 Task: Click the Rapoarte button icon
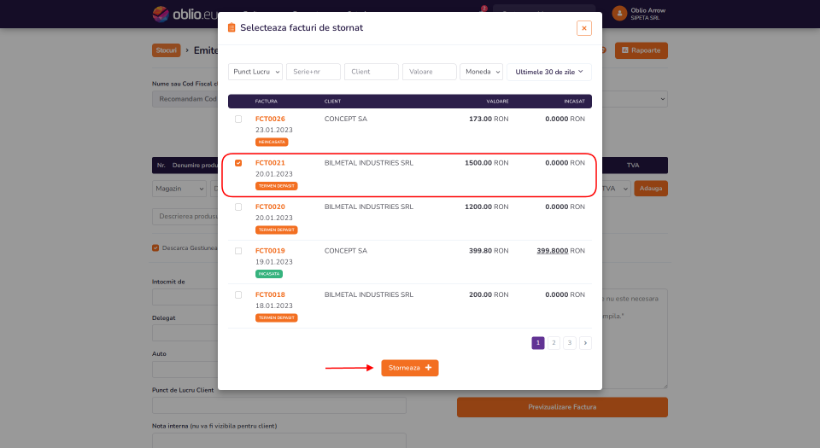[x=624, y=51]
